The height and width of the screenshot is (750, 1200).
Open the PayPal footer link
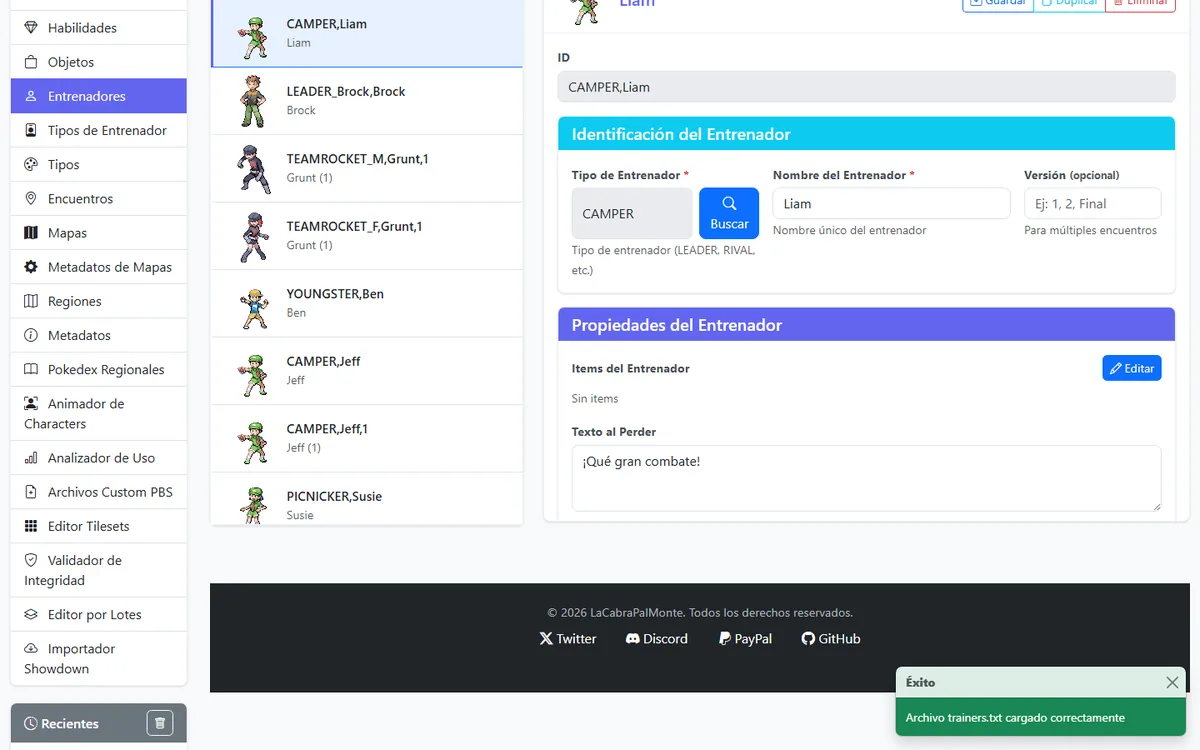click(745, 638)
